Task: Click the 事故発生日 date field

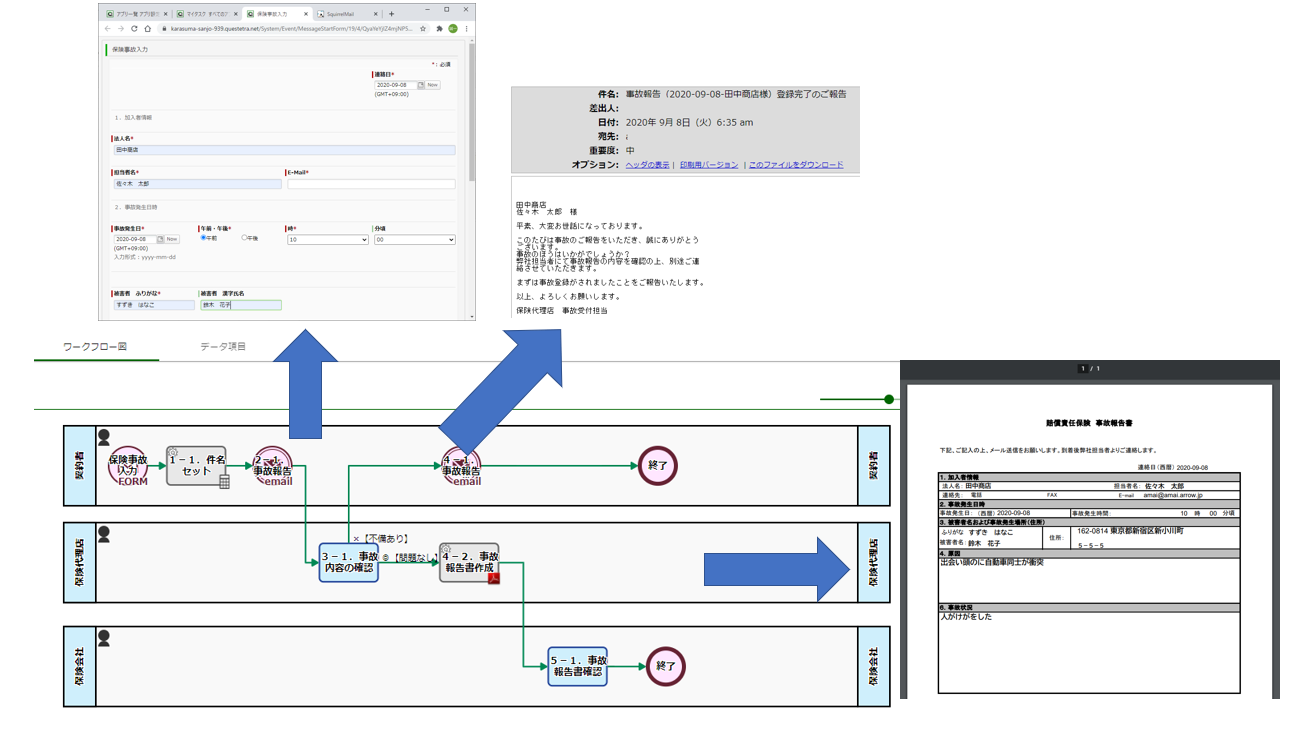Action: [x=134, y=239]
